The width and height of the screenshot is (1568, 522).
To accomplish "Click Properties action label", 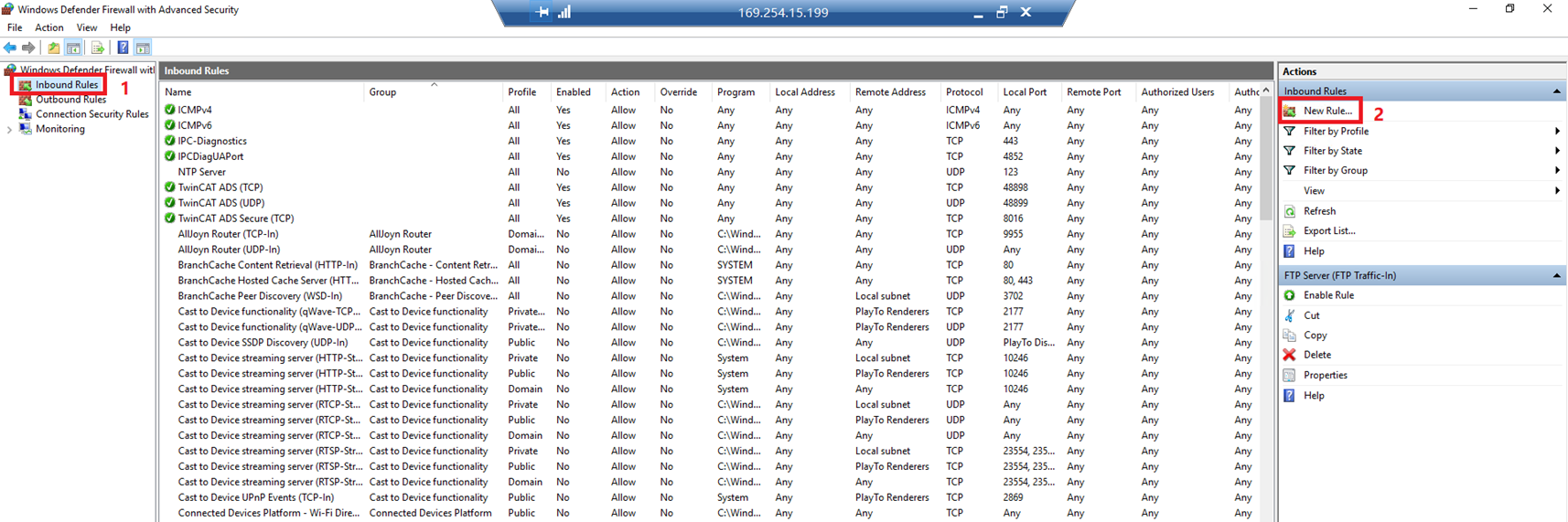I will click(x=1325, y=375).
